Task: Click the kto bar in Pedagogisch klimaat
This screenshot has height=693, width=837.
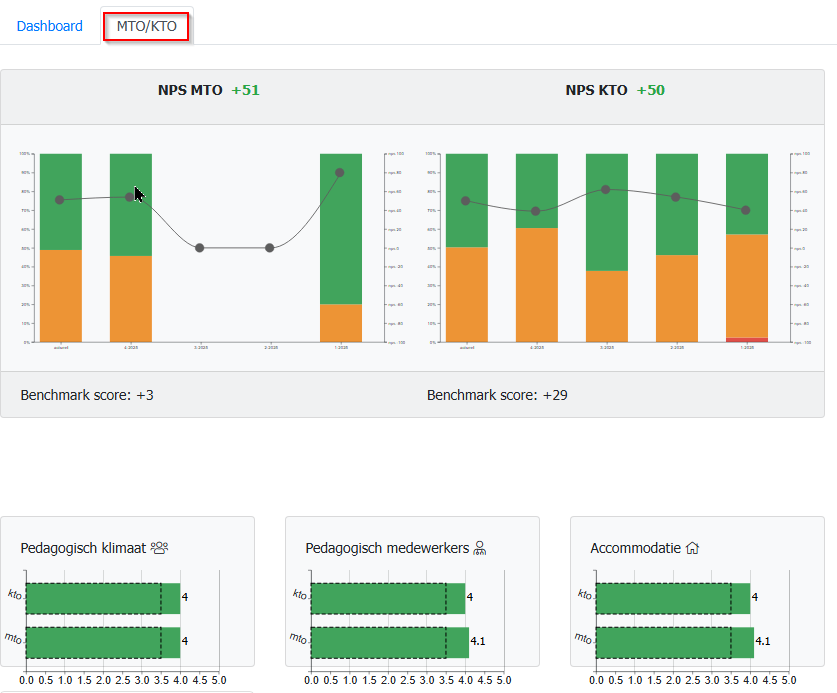Action: coord(102,598)
